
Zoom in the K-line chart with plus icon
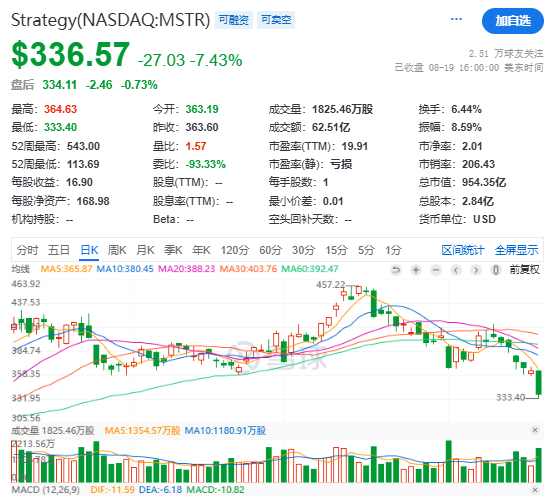[416, 270]
